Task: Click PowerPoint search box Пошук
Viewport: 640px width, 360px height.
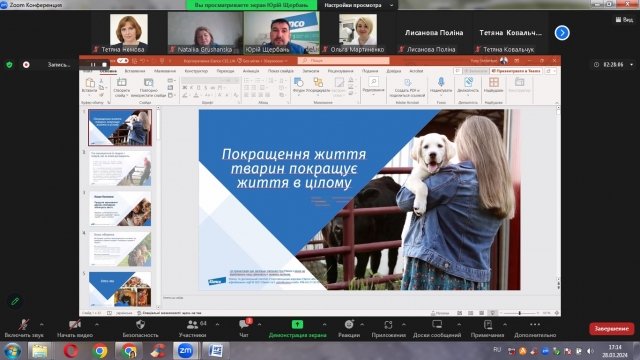Action: click(343, 60)
